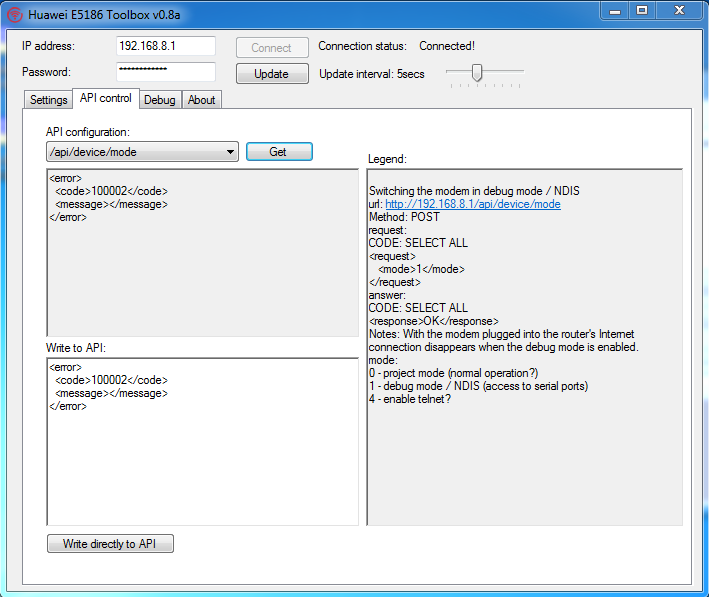This screenshot has height=597, width=709.
Task: Click the 'API configuration:' label
Action: click(x=88, y=132)
